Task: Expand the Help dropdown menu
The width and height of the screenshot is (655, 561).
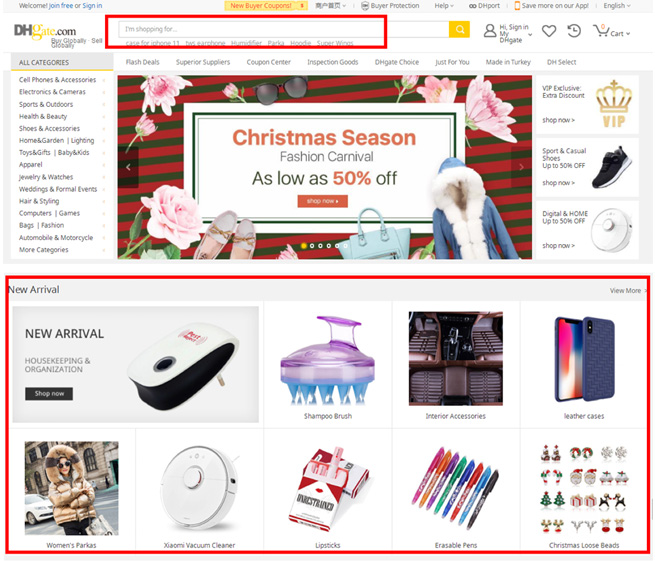Action: pyautogui.click(x=444, y=5)
